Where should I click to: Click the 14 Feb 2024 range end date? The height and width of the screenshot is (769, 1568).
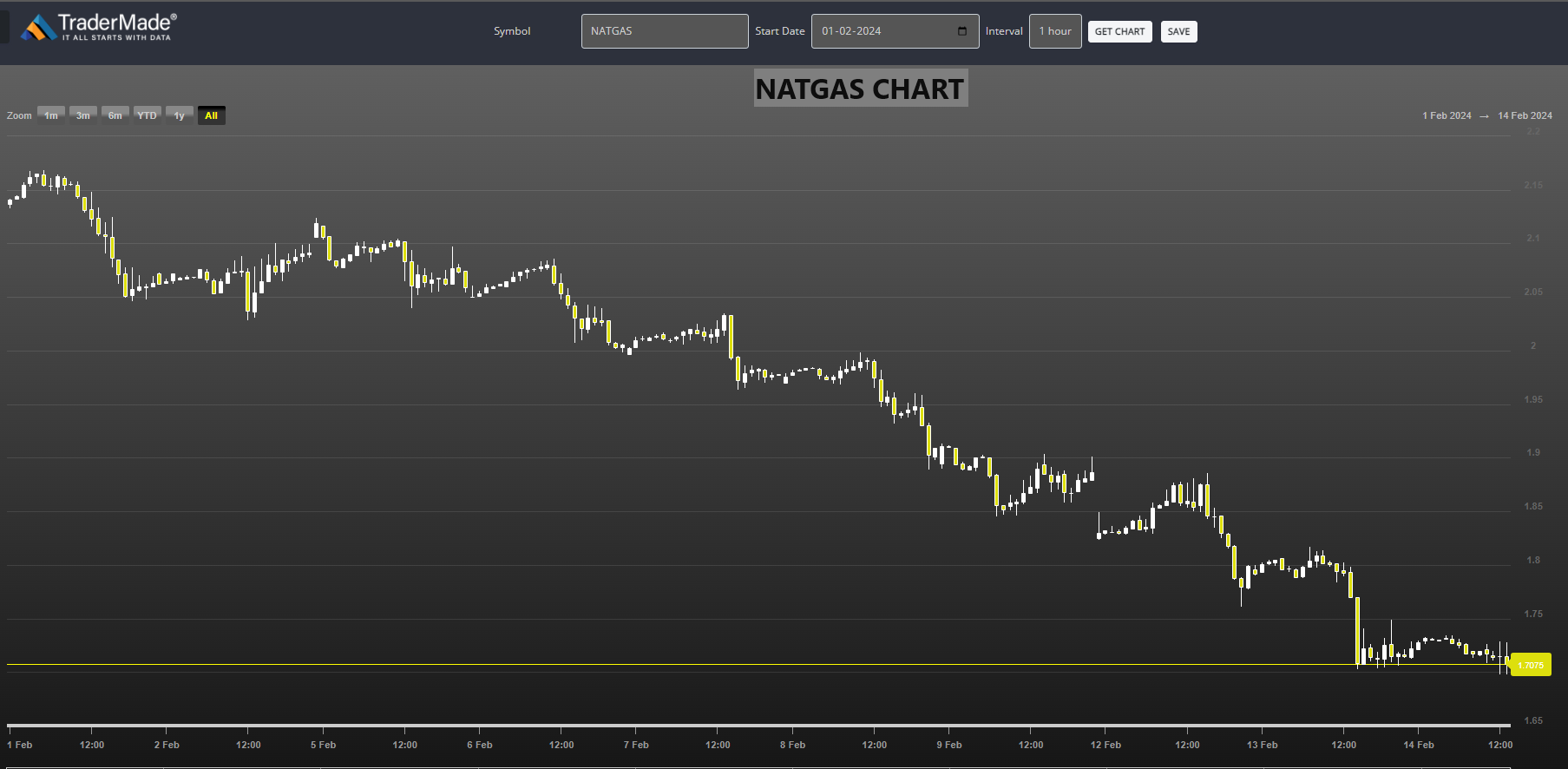(1525, 115)
